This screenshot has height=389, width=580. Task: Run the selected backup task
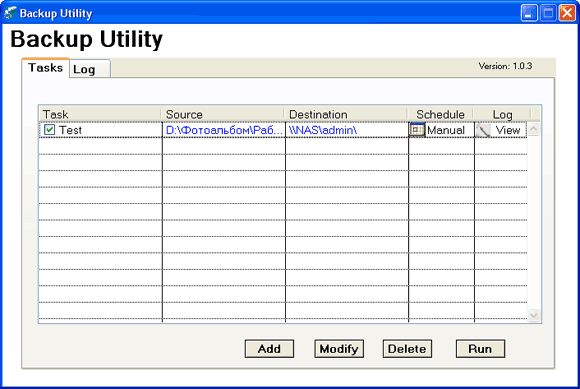click(x=480, y=349)
